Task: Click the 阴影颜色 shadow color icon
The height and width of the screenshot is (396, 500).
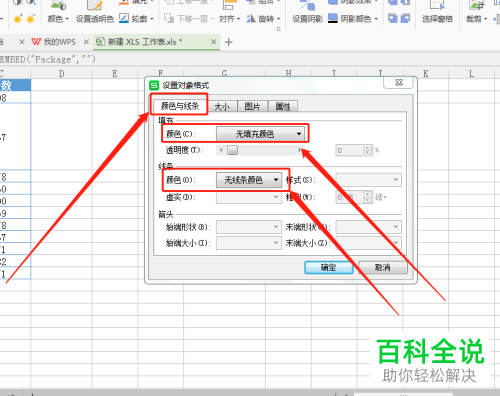Action: (x=333, y=18)
